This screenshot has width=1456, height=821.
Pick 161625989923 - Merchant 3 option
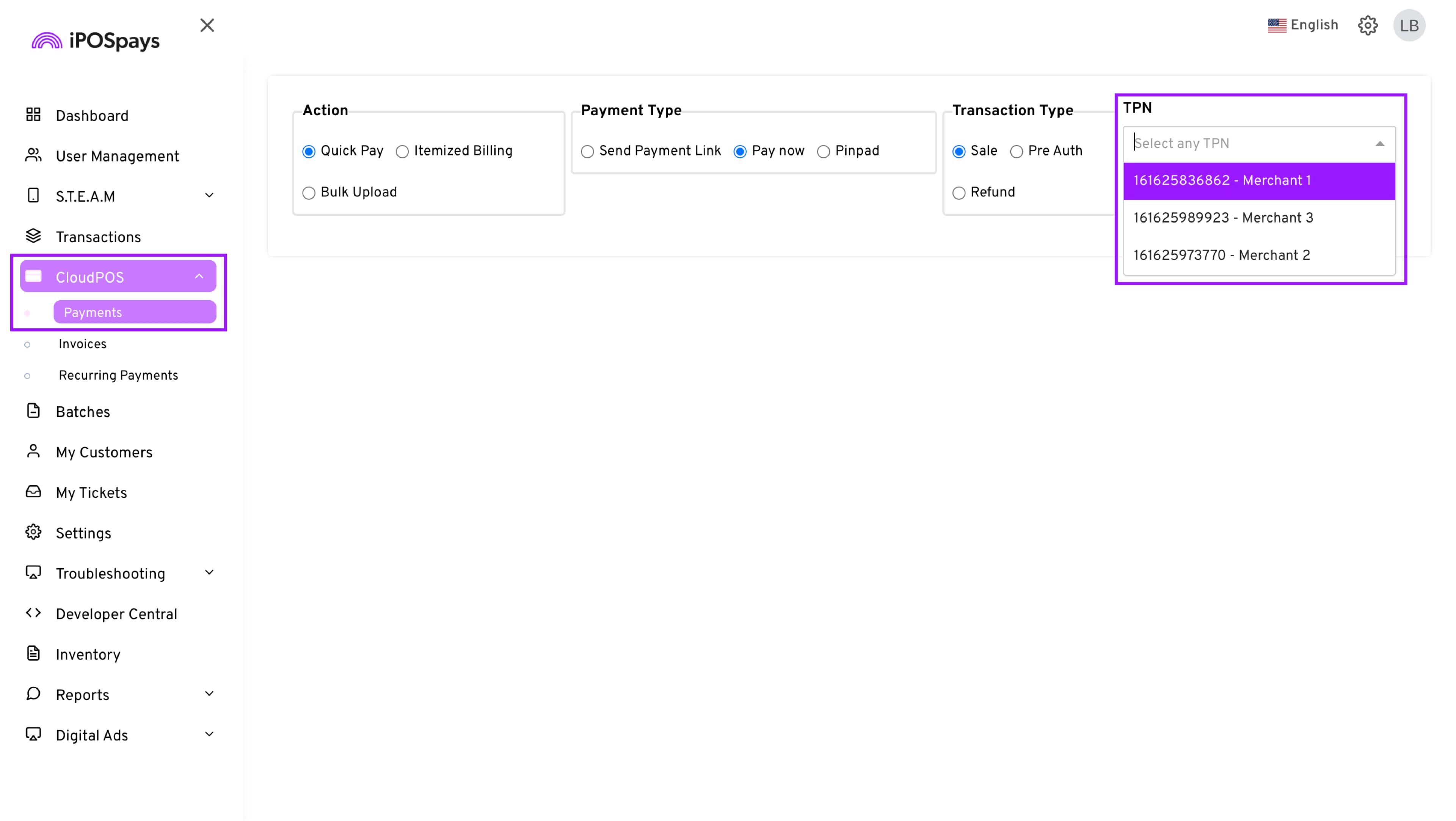point(1223,218)
